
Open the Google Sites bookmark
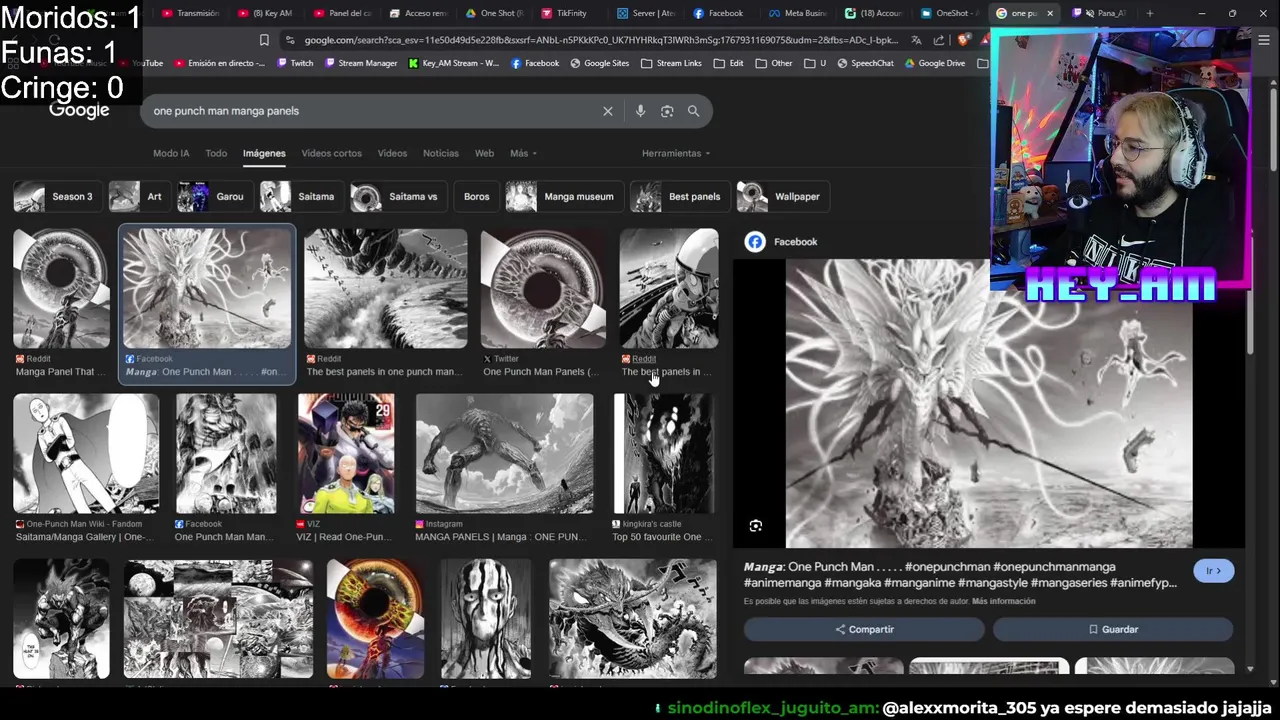pyautogui.click(x=599, y=63)
